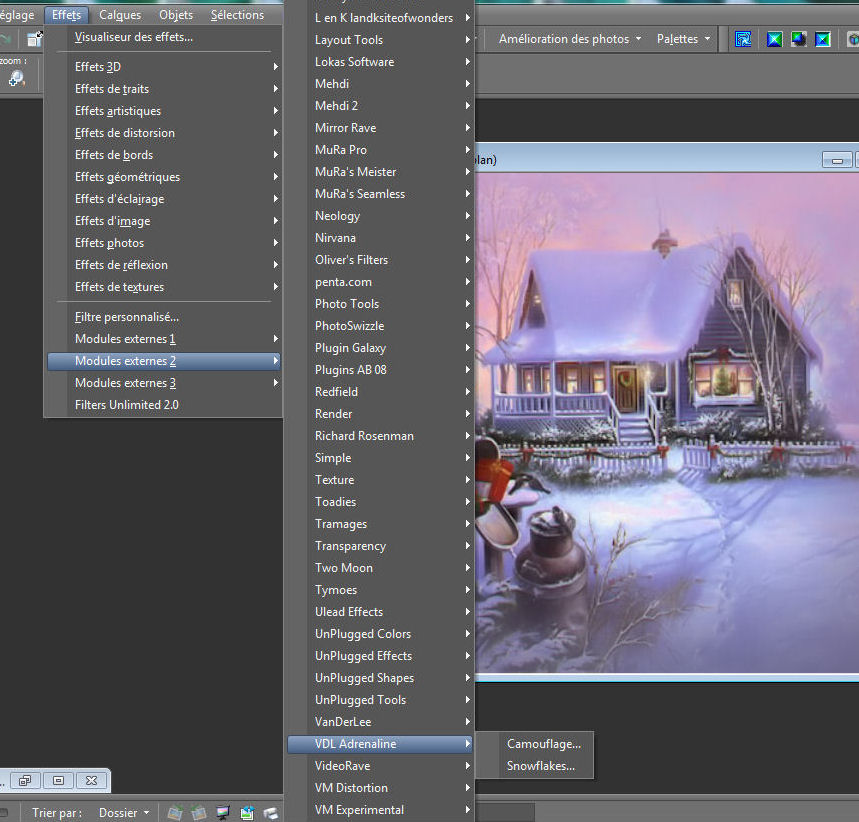Open the Simple plugin submenu
859x822 pixels.
point(380,458)
